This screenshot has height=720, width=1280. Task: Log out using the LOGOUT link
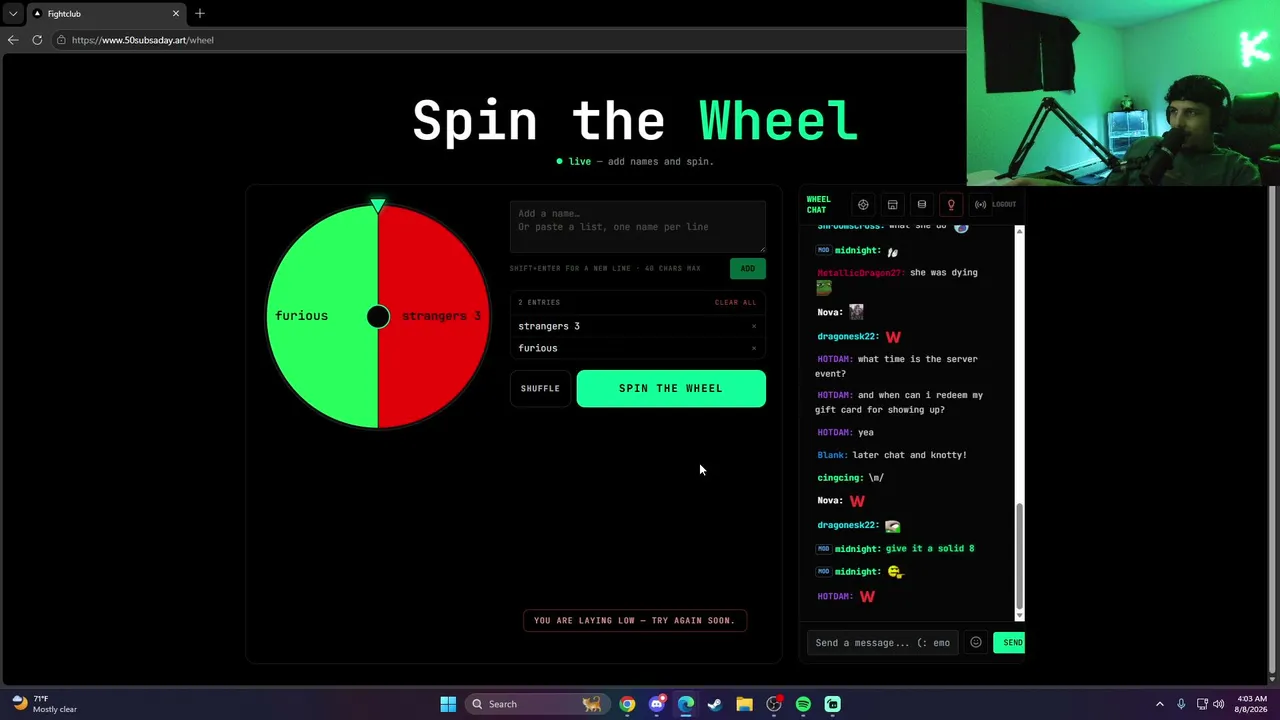click(x=1004, y=205)
